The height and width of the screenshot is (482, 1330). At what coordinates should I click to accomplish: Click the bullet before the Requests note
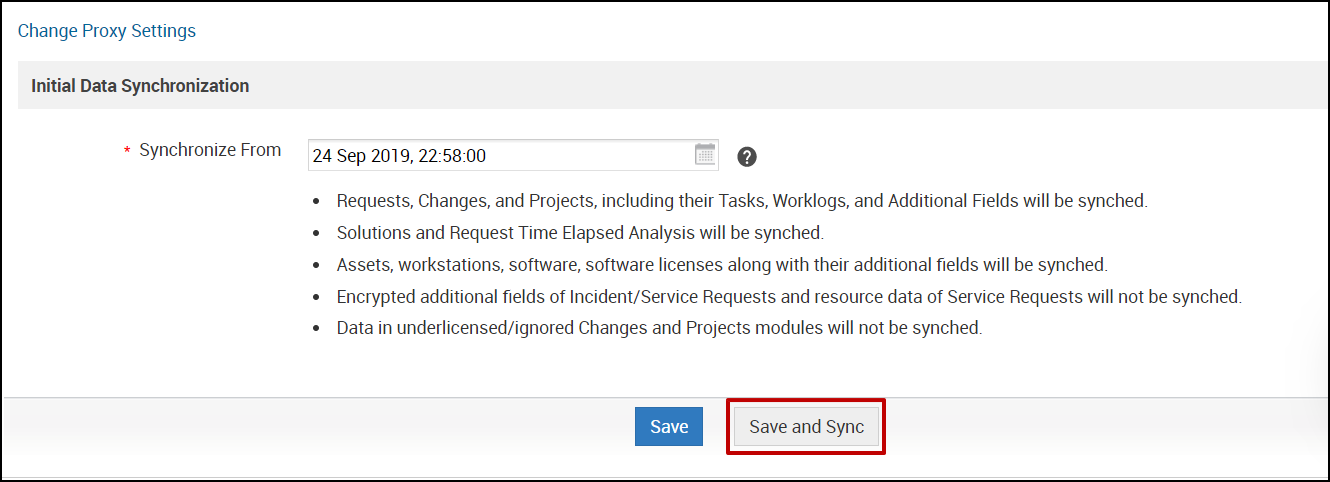[x=317, y=202]
